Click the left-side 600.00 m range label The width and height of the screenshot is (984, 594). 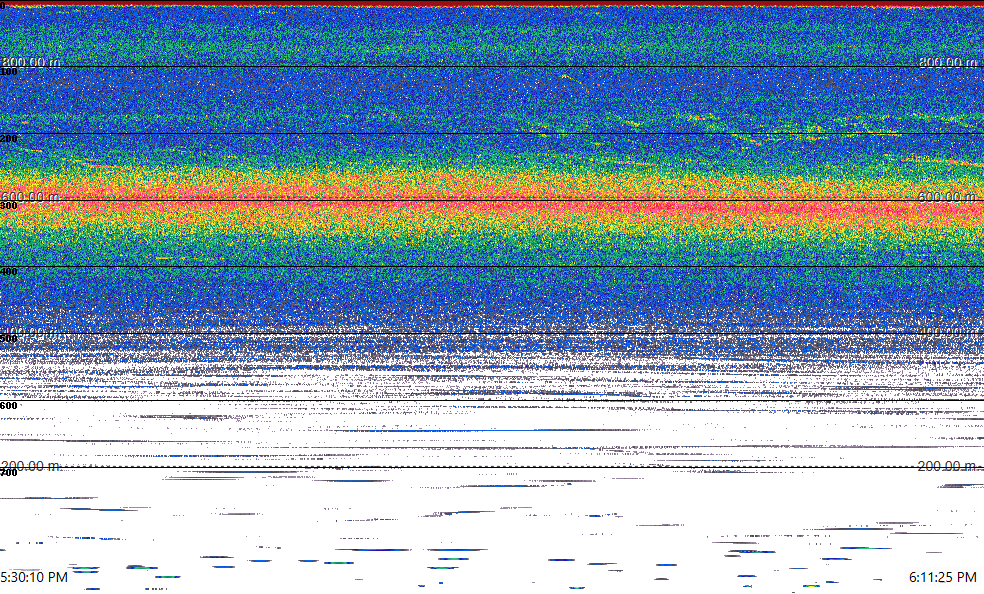31,196
